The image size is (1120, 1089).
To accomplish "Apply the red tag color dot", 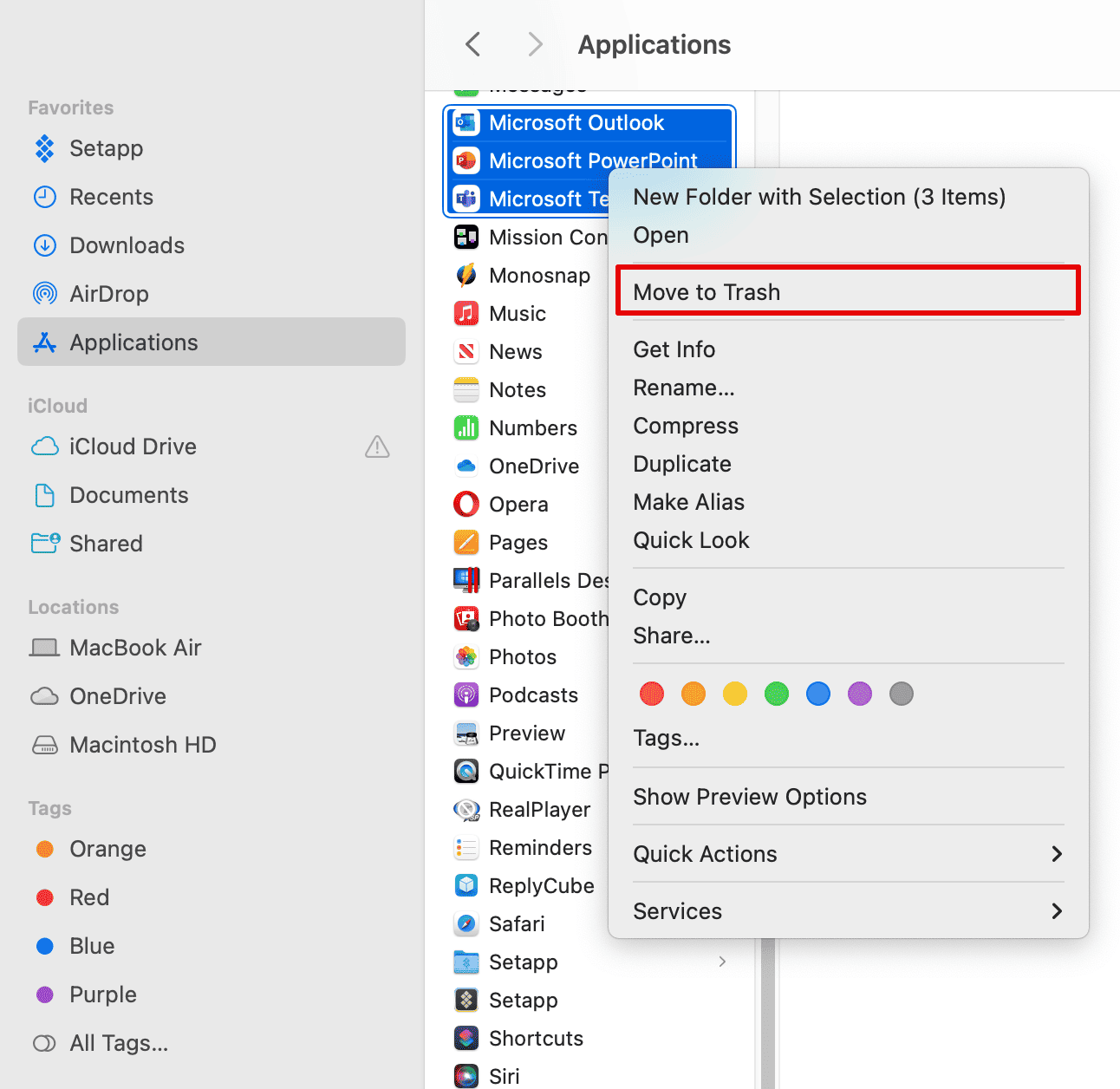I will 652,694.
